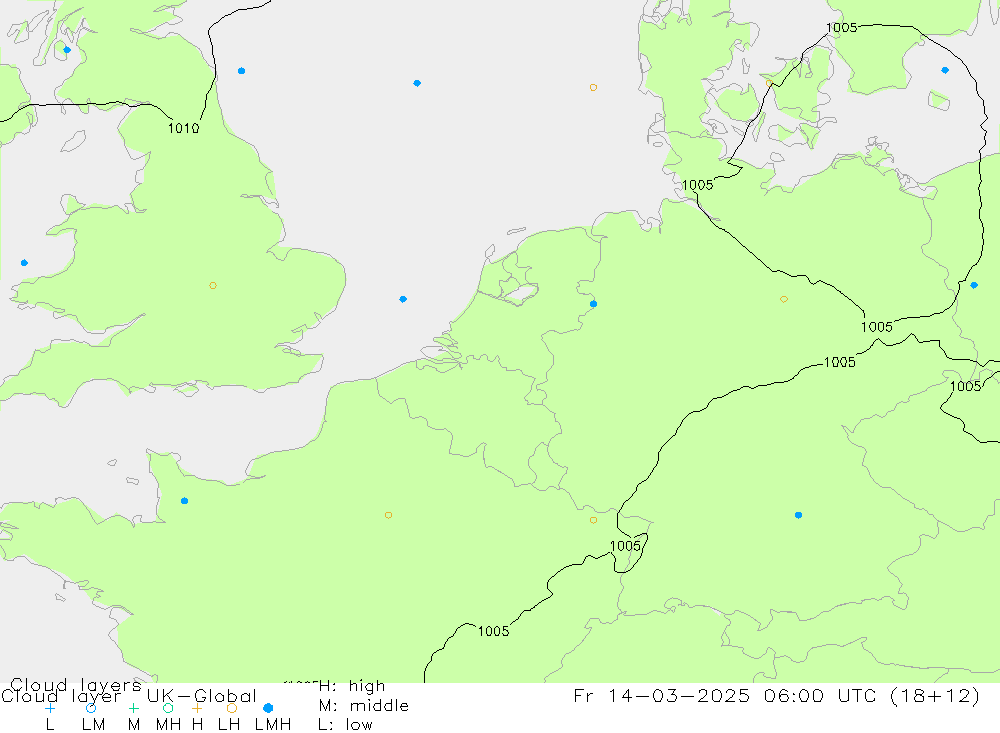Select the LMH cloud marker over western Scotland islands
1000x733 pixels.
click(x=67, y=50)
